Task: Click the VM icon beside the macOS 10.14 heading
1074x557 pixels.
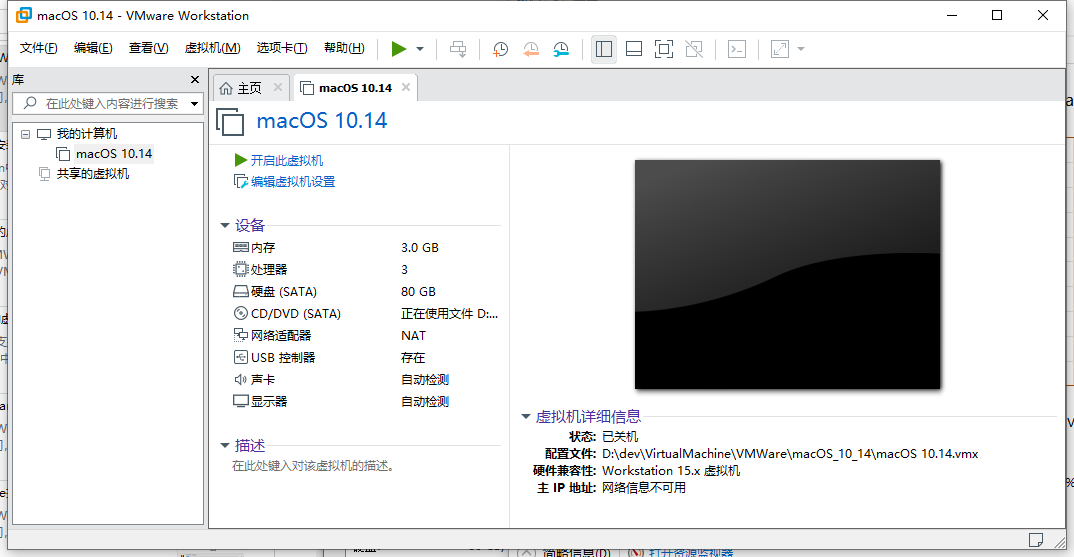Action: click(x=230, y=122)
